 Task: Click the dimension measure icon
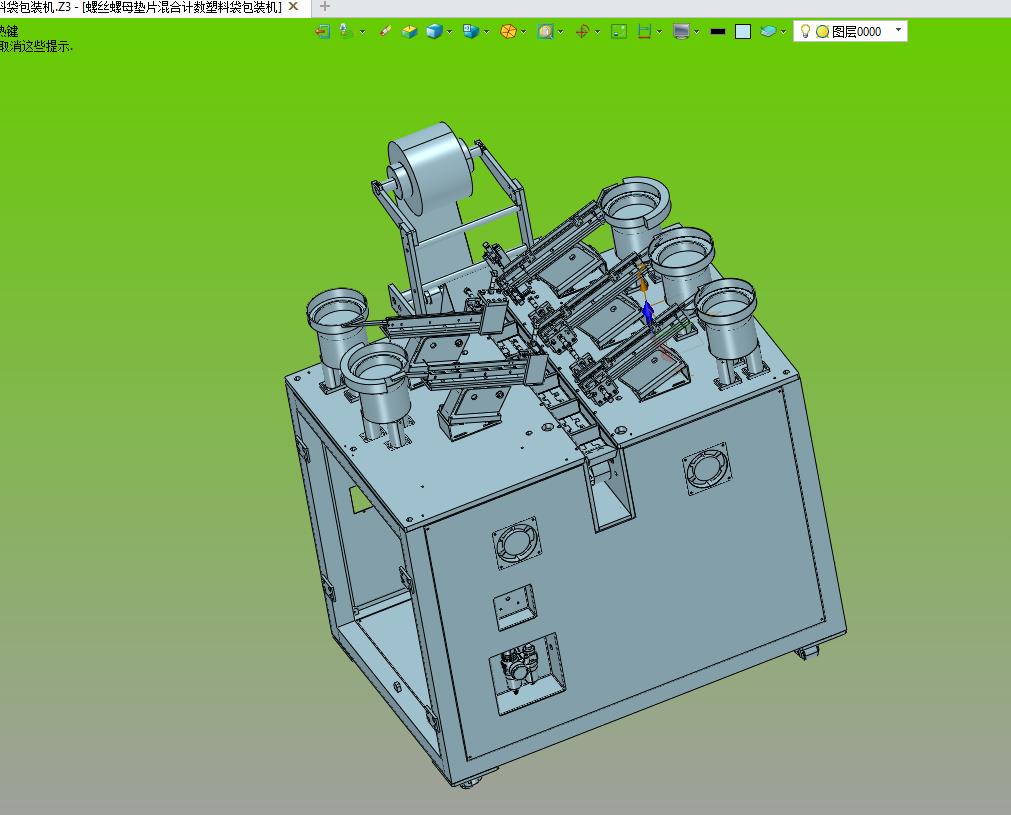pyautogui.click(x=644, y=31)
